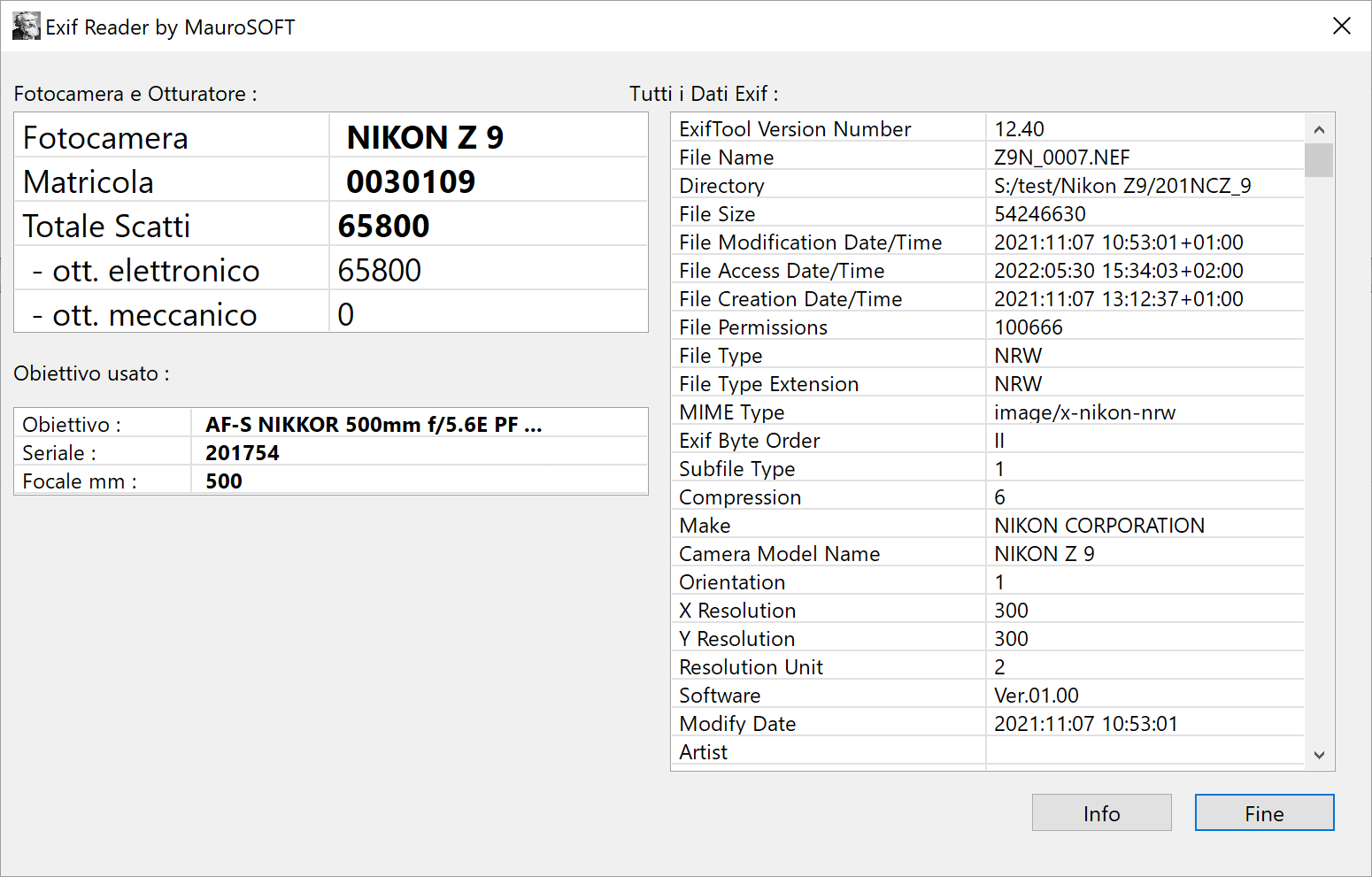This screenshot has width=1372, height=877.
Task: Select the Modify Date value 2021:11:07 10:53:01
Action: 1086,724
